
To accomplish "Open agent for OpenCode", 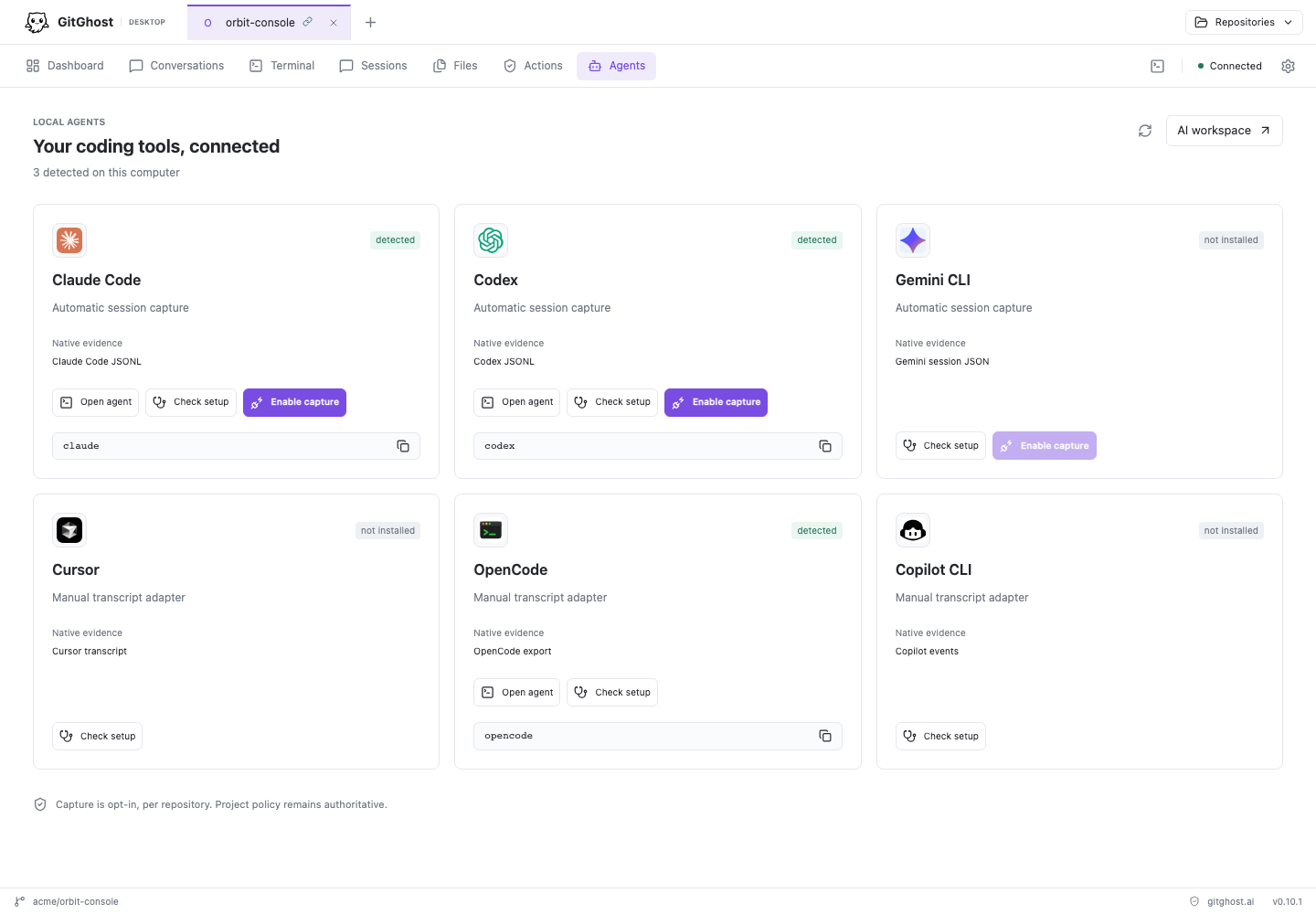I will pyautogui.click(x=517, y=693).
